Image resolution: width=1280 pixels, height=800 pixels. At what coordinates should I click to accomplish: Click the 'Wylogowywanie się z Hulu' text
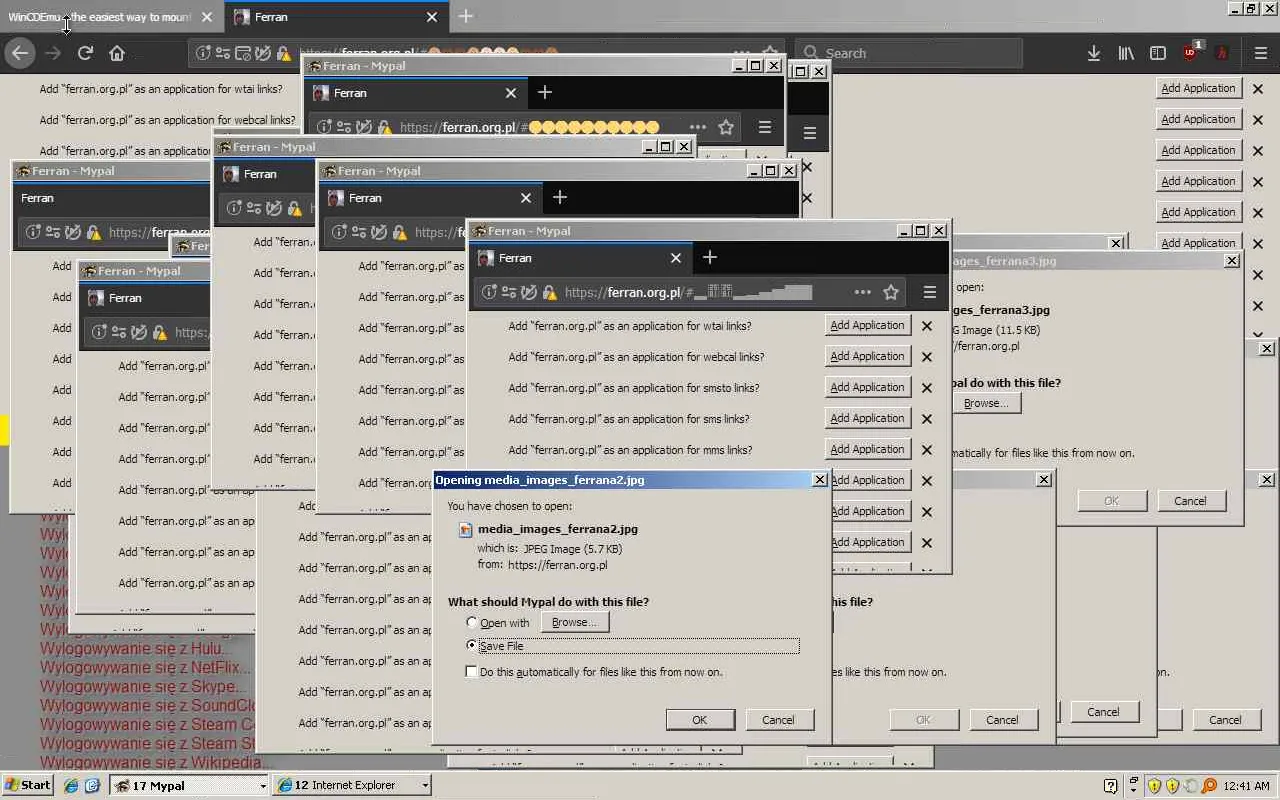pos(136,649)
